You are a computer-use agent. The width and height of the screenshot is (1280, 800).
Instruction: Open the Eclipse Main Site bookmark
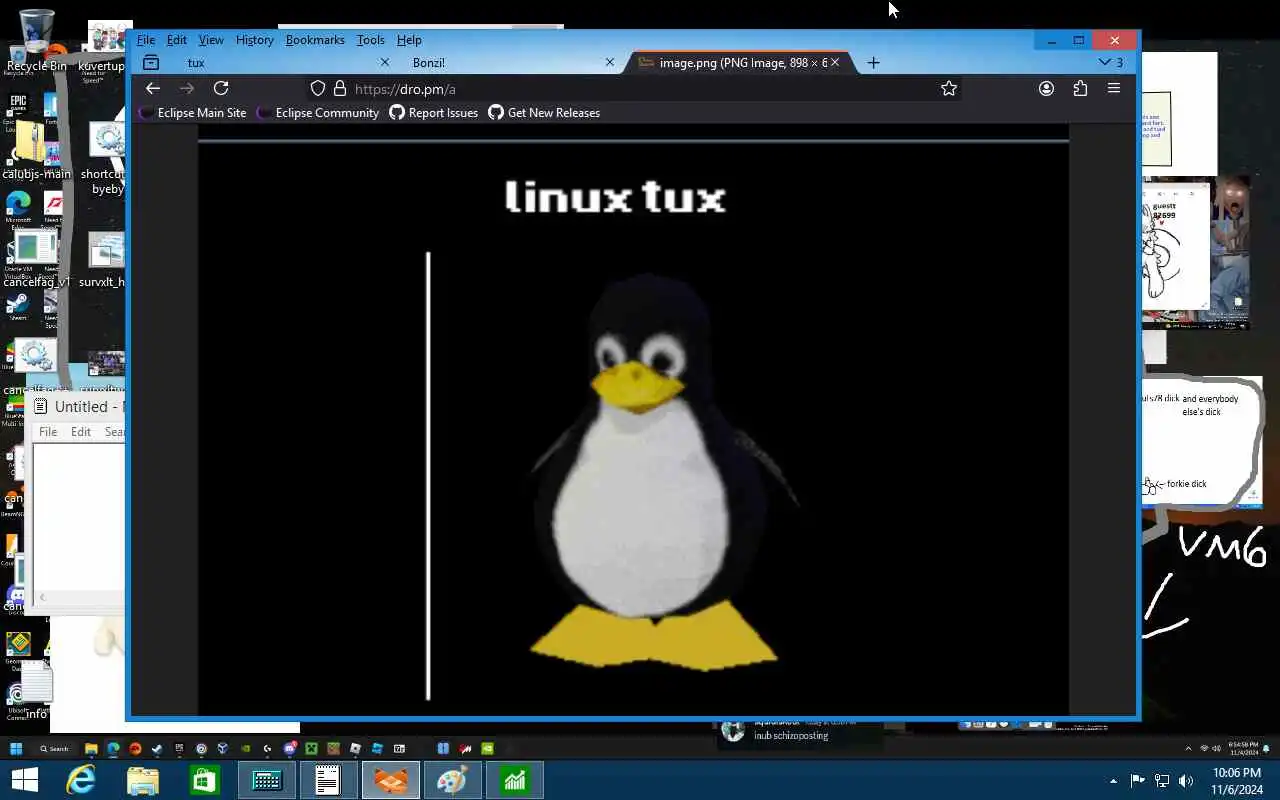pos(193,113)
